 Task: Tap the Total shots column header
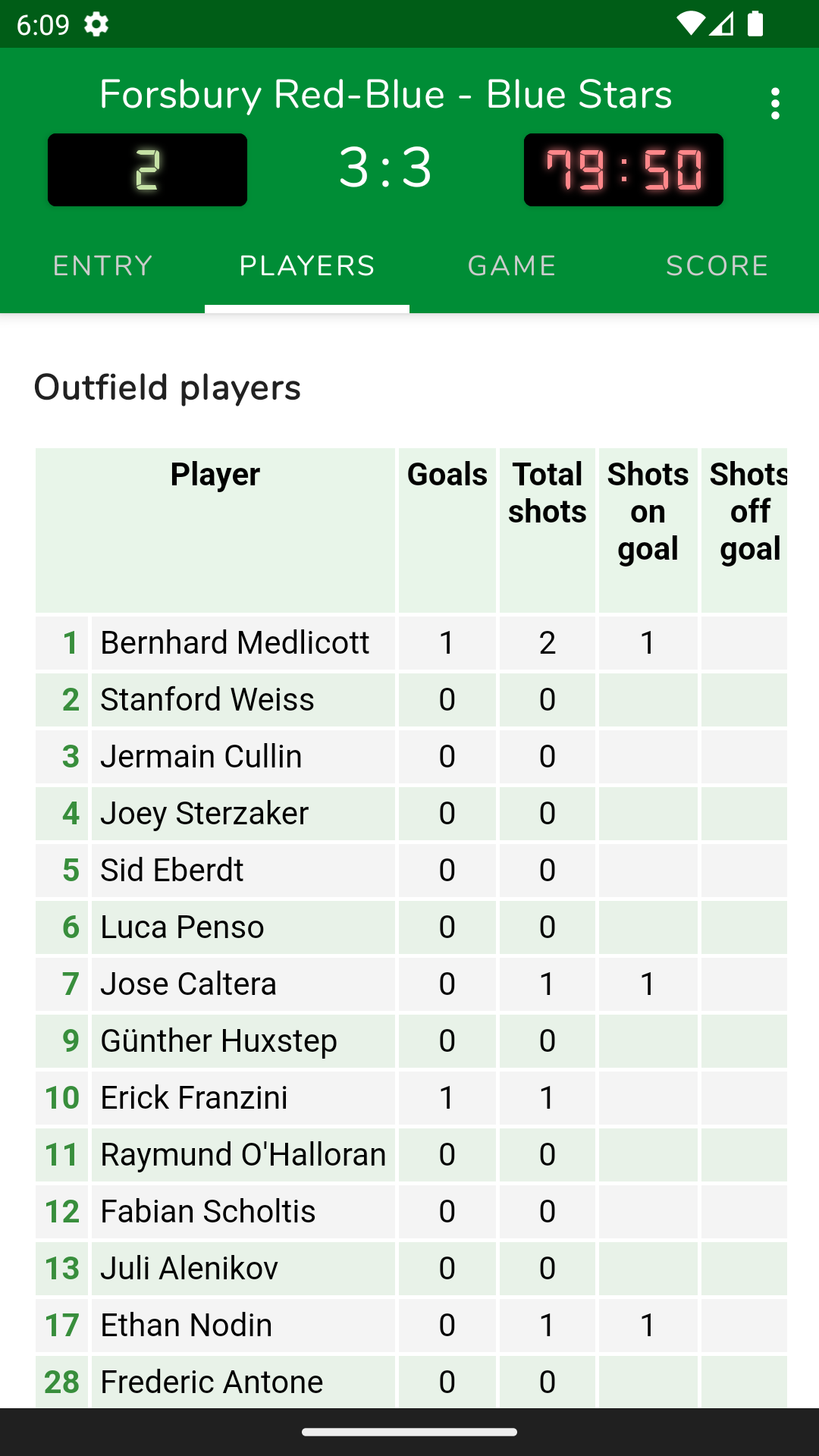click(548, 493)
